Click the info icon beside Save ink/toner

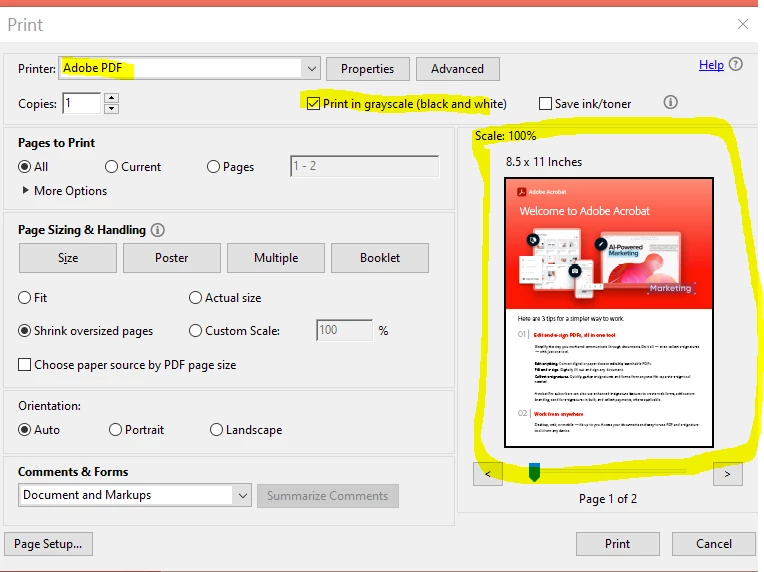(670, 102)
